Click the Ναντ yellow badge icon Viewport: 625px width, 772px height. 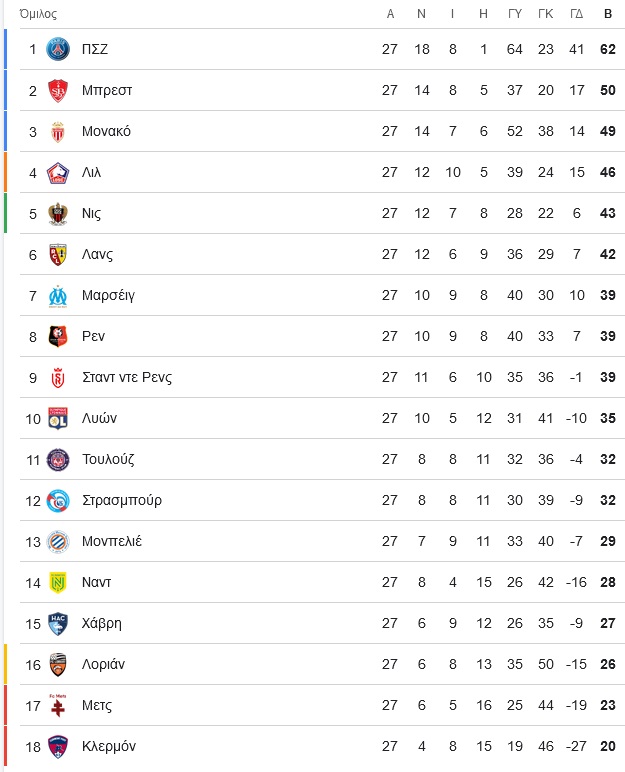coord(58,582)
